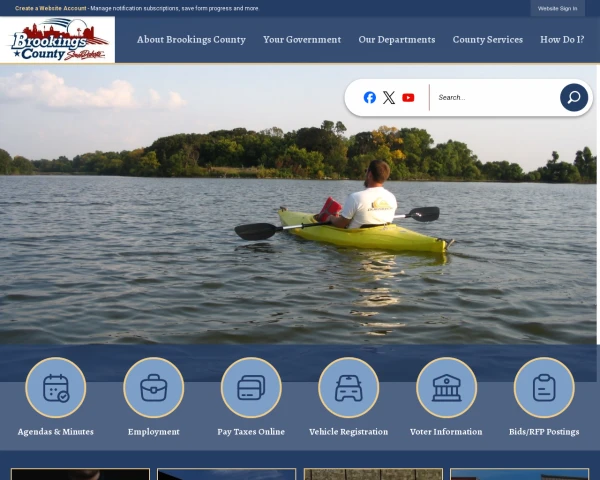Click the Employment briefcase icon
600x480 pixels.
point(153,387)
